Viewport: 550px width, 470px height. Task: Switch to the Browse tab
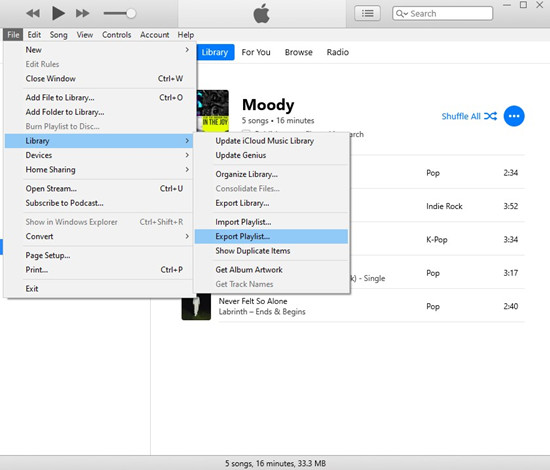click(299, 52)
